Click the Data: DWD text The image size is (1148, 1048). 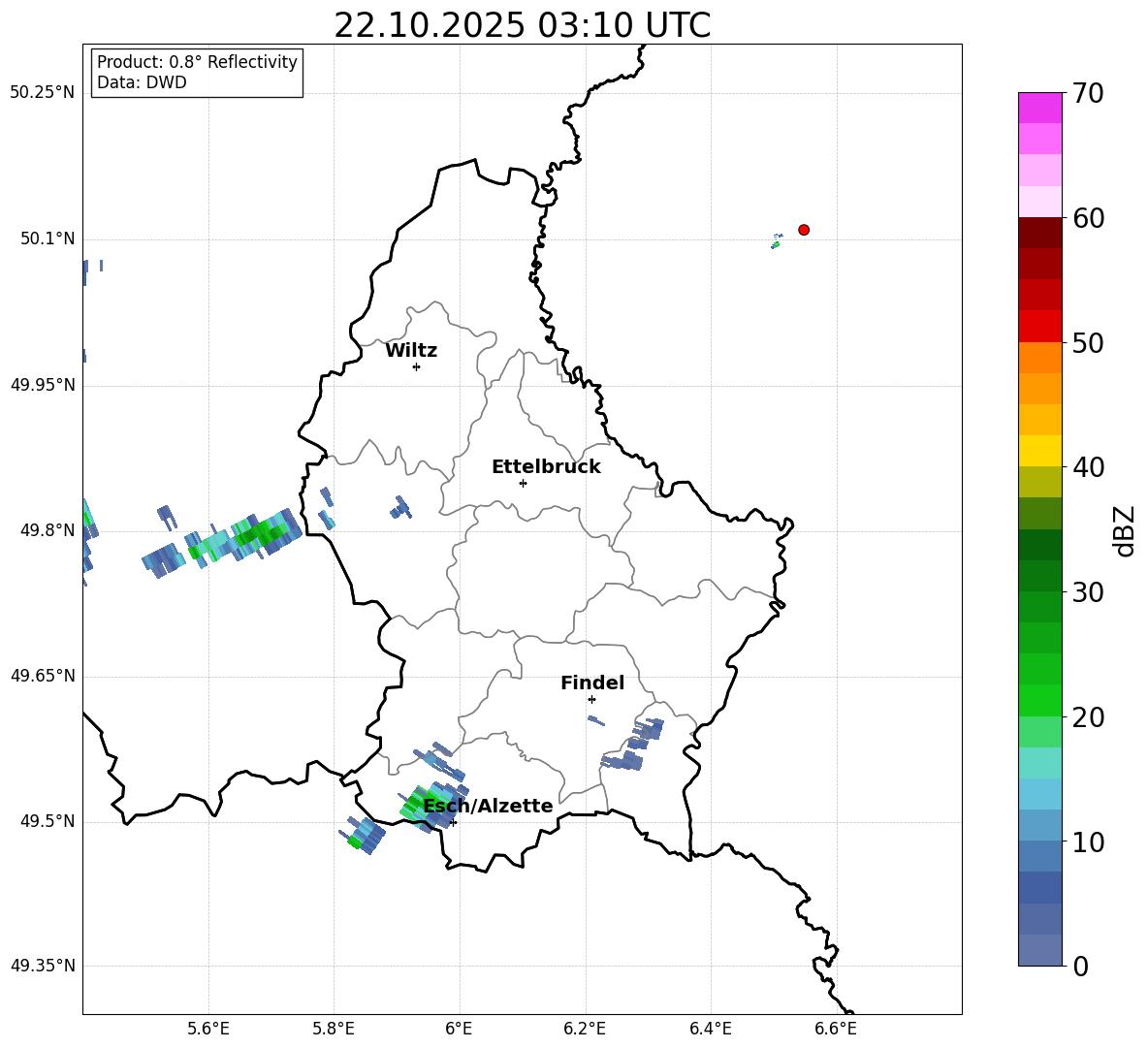point(142,82)
